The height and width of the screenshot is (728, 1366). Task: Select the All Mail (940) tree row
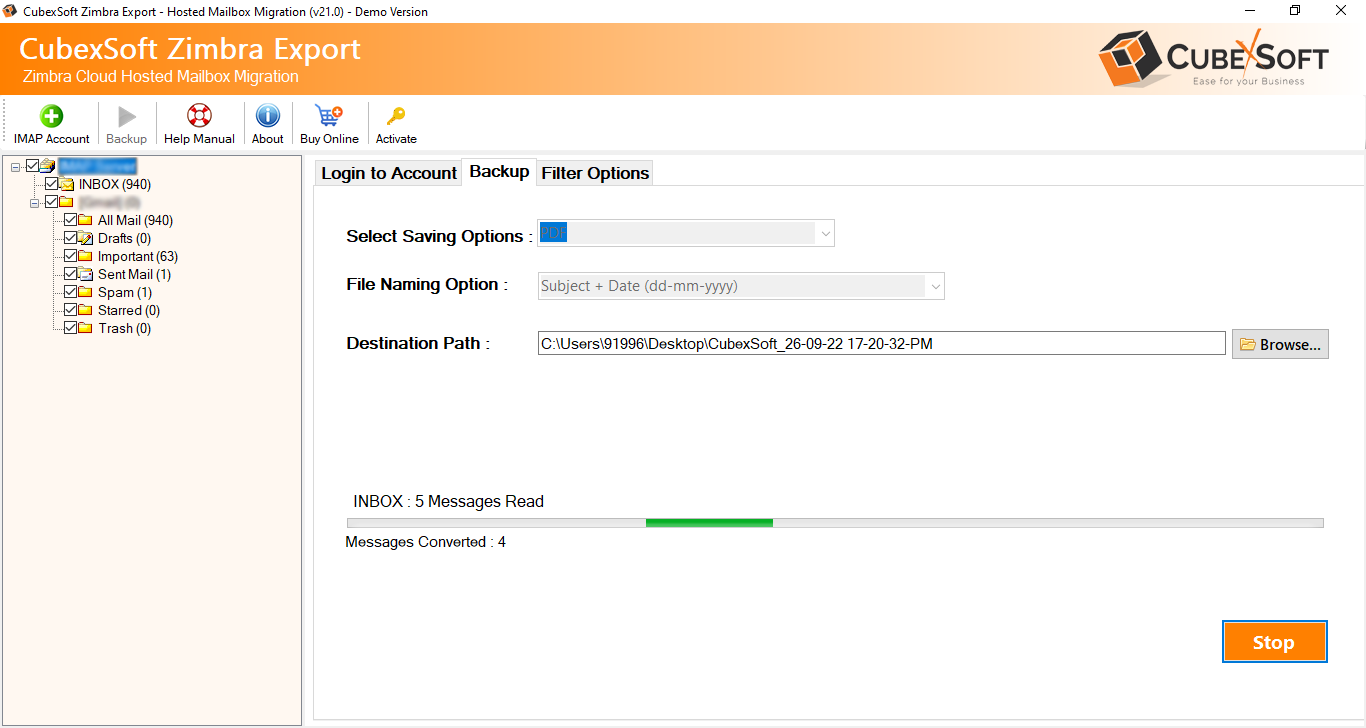point(136,220)
